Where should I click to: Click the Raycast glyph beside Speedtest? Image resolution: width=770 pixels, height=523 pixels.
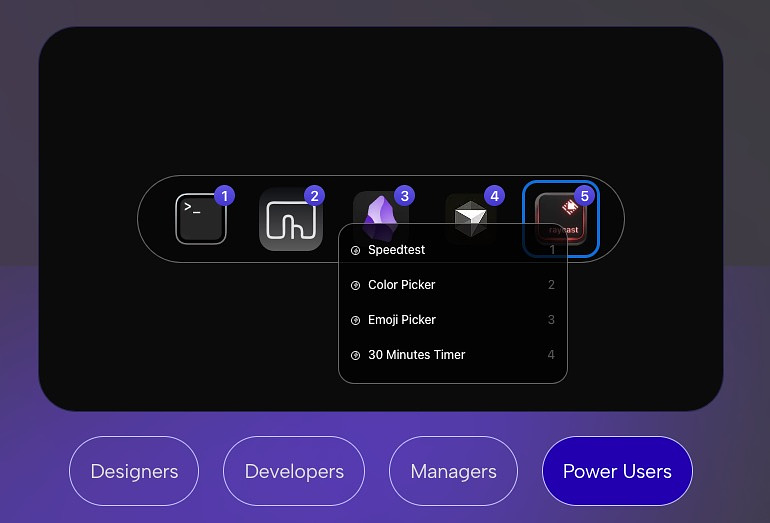point(356,250)
